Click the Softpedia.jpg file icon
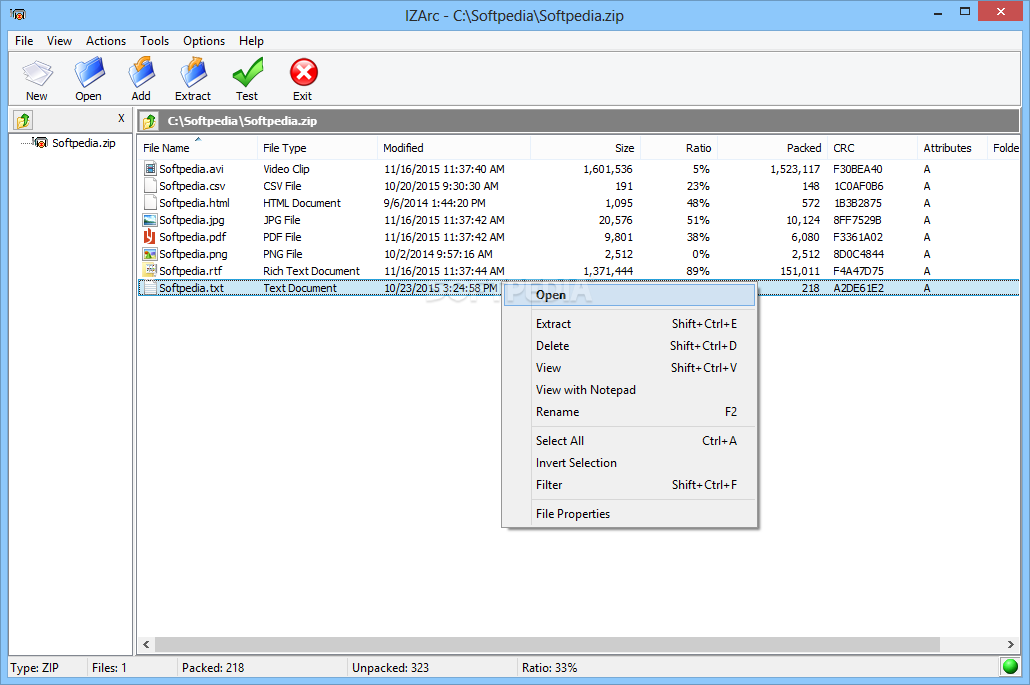Viewport: 1030px width, 685px height. point(150,220)
